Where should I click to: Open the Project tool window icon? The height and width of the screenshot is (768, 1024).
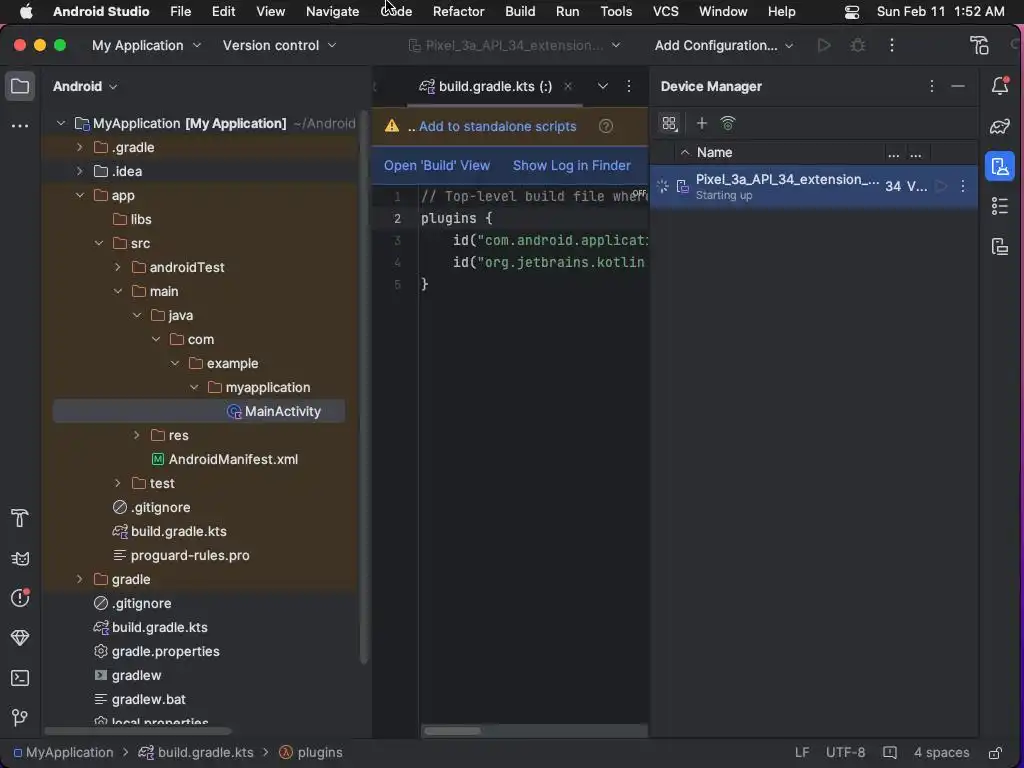click(x=20, y=86)
